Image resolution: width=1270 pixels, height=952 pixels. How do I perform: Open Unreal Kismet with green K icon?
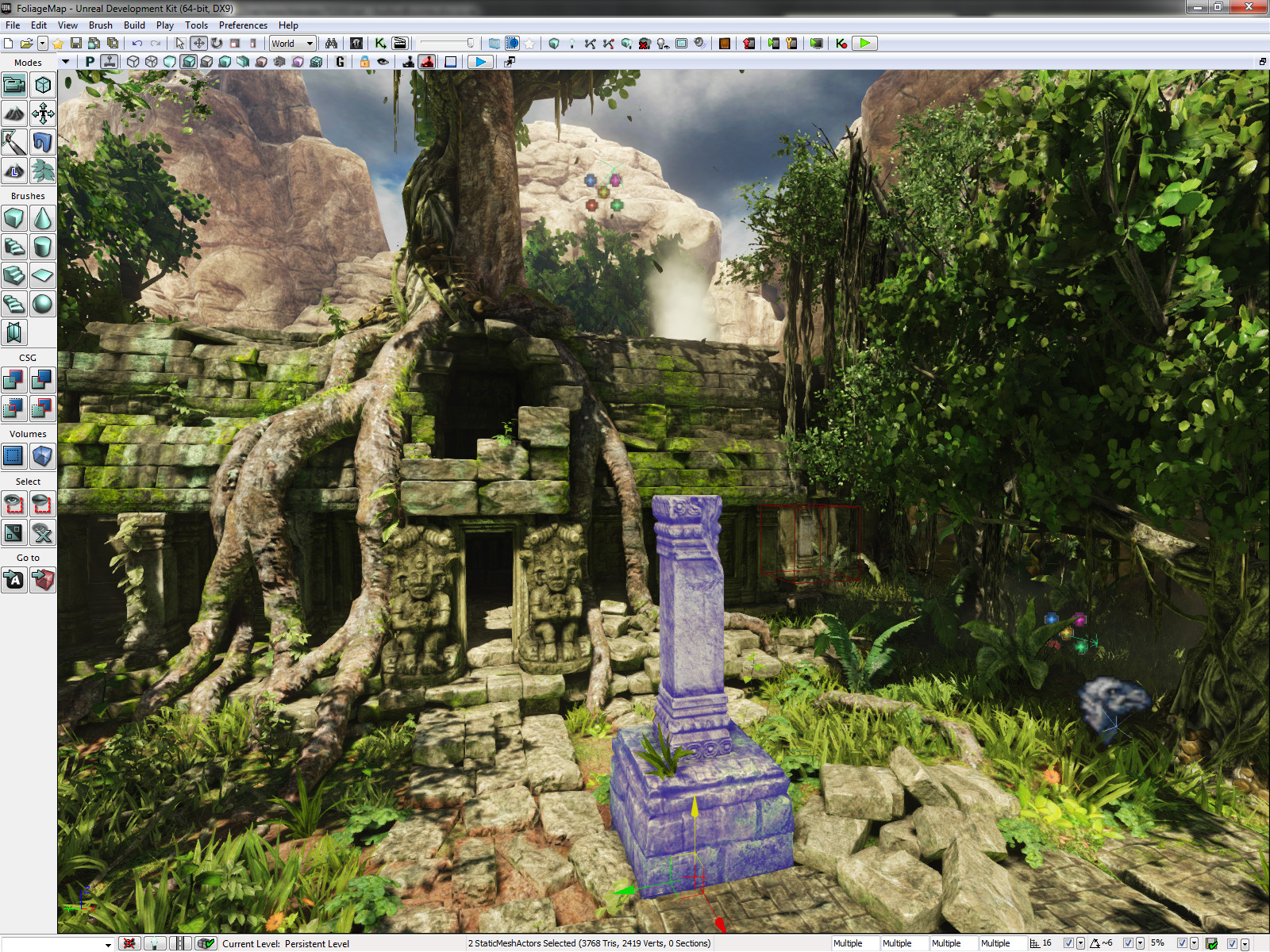point(381,44)
